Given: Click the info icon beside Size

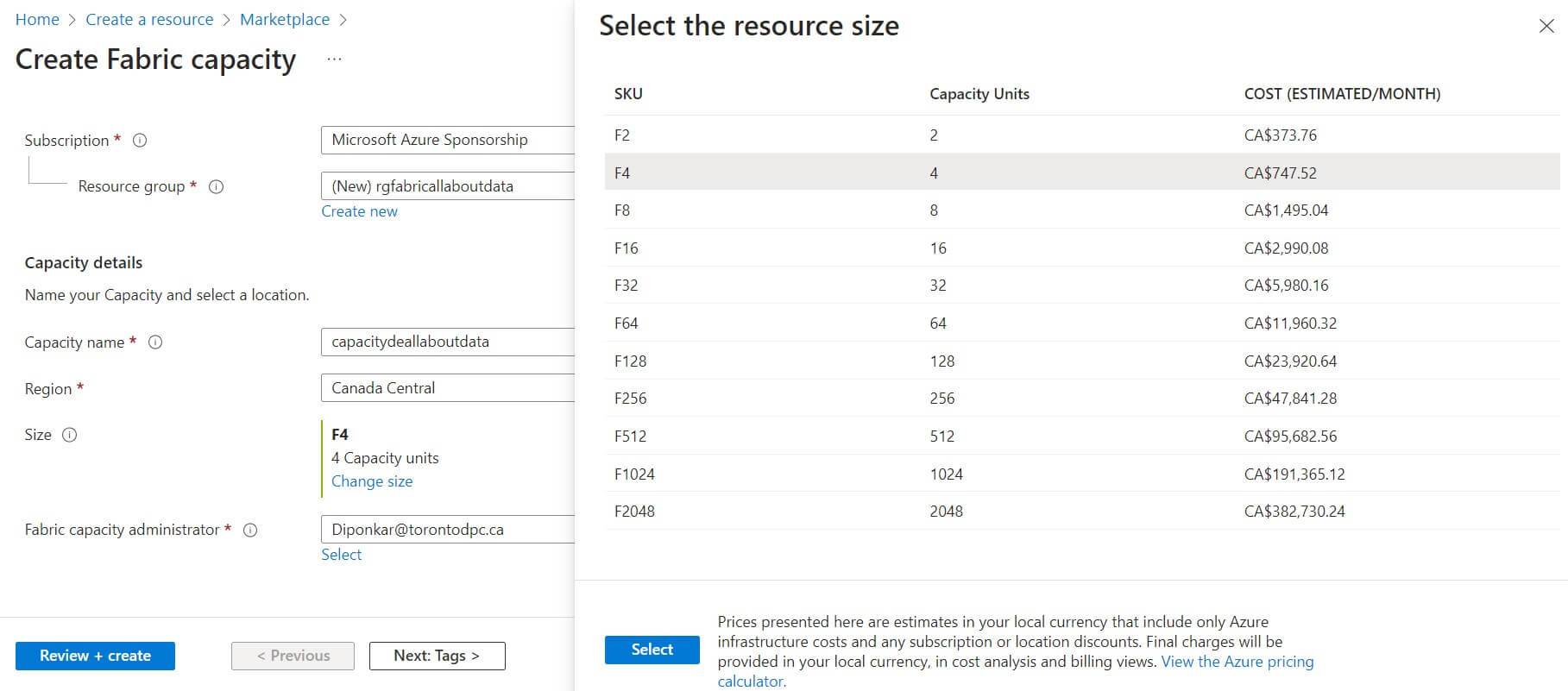Looking at the screenshot, I should [70, 435].
